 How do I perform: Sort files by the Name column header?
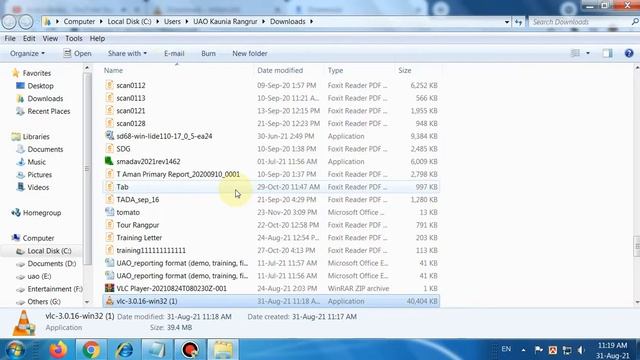point(113,70)
